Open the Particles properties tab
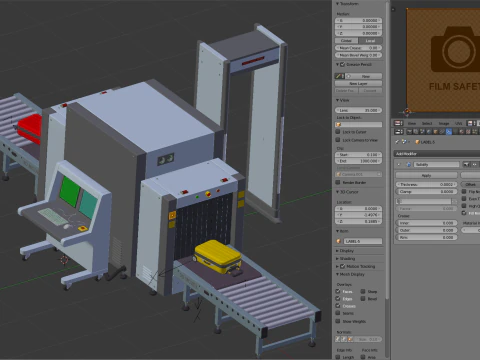480x360 pixels. tap(475, 131)
